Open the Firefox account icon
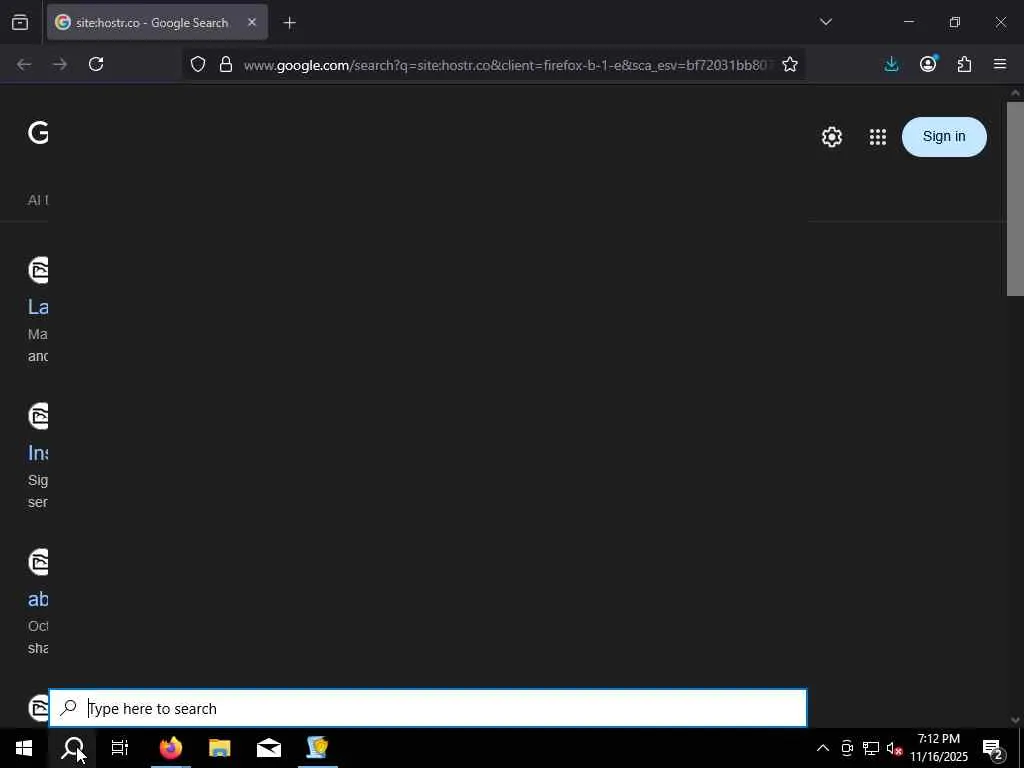This screenshot has height=768, width=1024. click(928, 64)
